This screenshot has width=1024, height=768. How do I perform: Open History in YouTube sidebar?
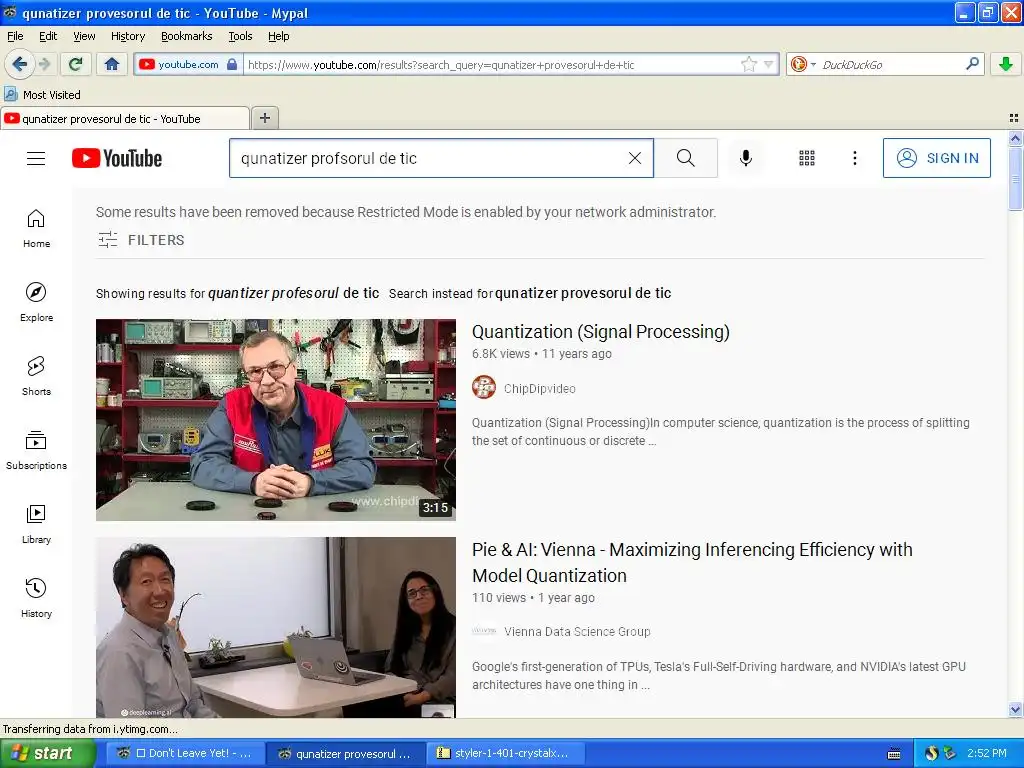pos(36,598)
